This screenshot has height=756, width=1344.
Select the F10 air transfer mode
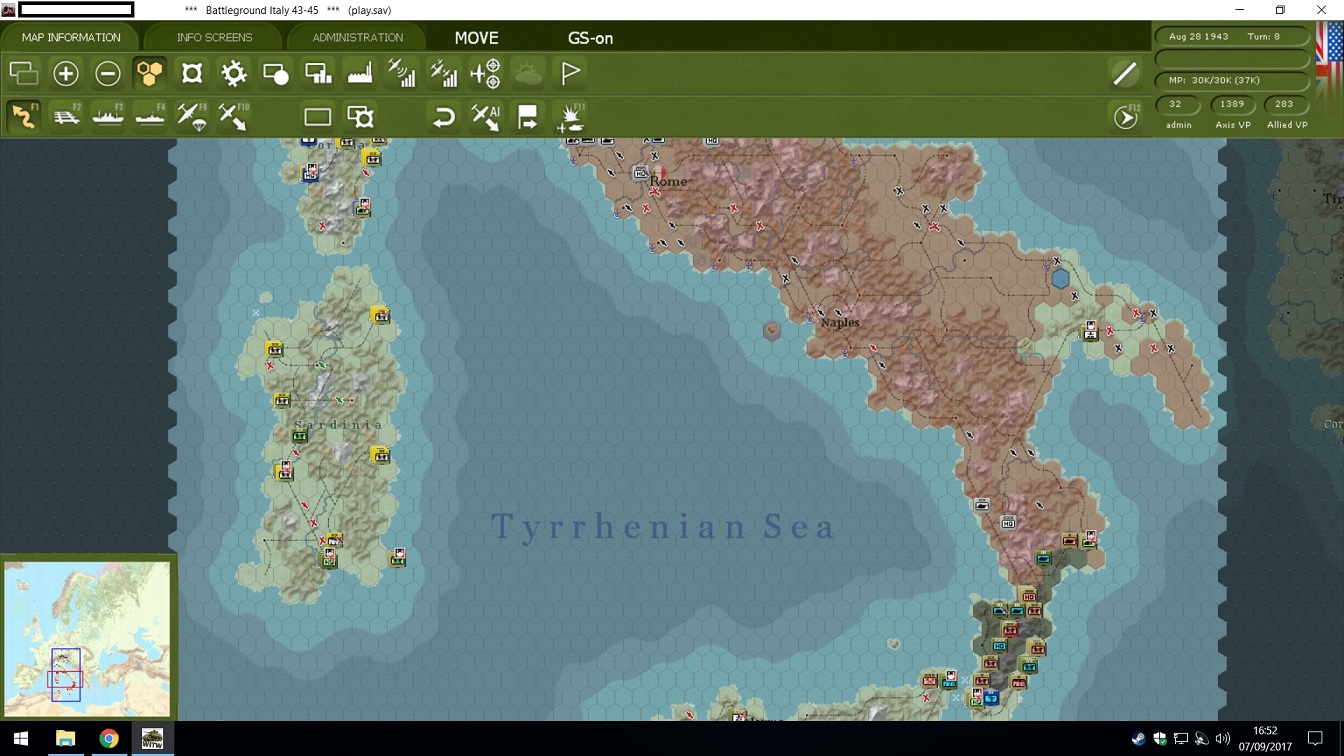(234, 116)
